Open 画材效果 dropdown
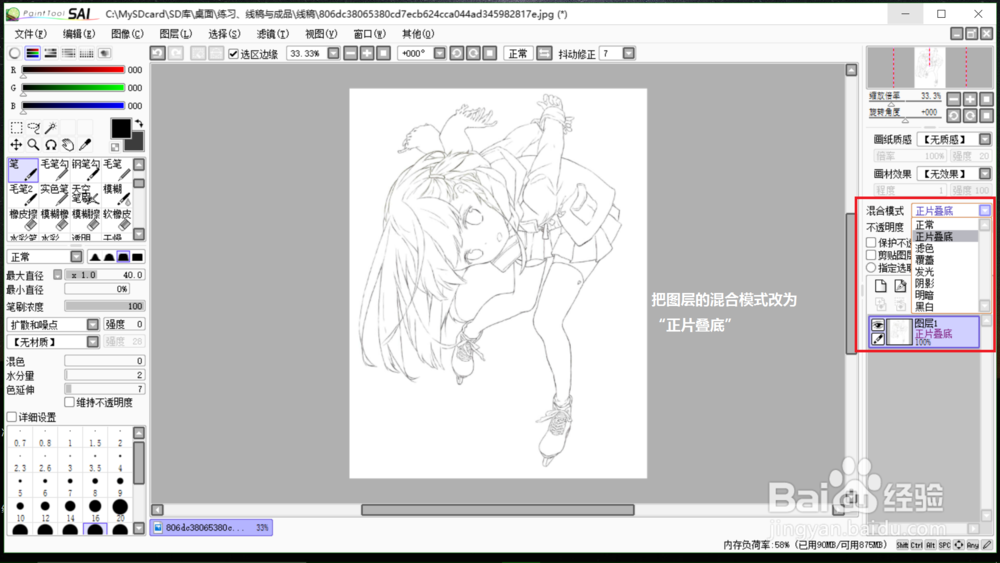Viewport: 1000px width, 563px height. click(x=985, y=173)
